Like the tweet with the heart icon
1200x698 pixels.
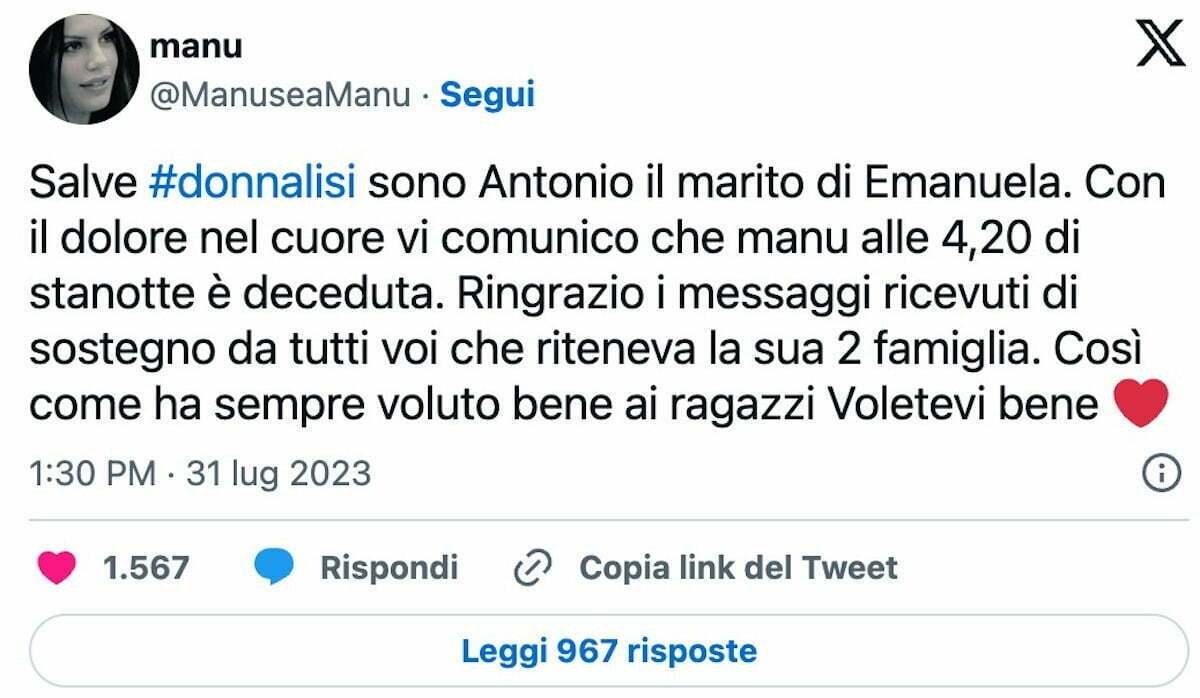coord(58,568)
